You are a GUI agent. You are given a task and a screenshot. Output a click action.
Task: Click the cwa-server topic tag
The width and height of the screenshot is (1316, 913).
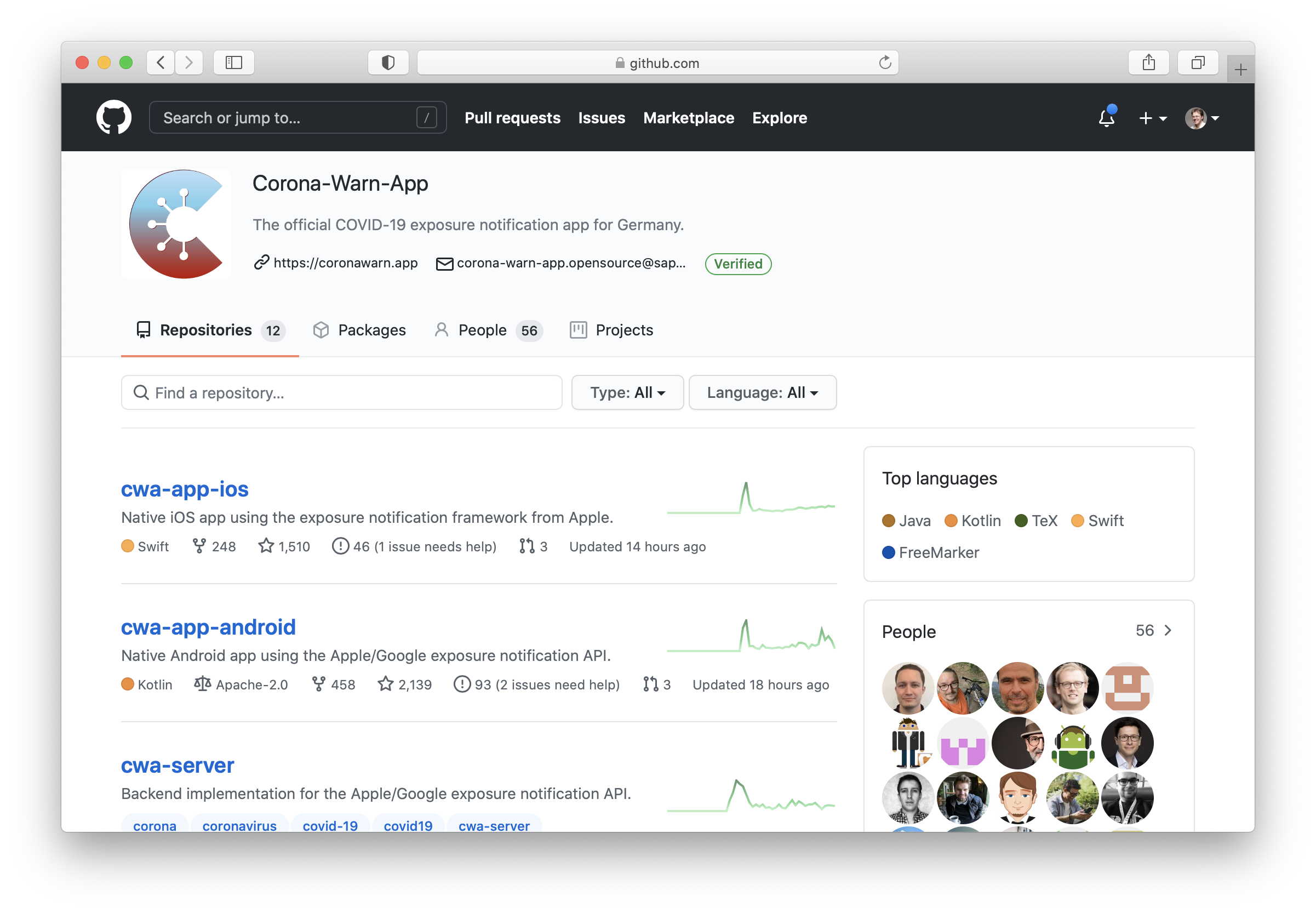(x=494, y=825)
